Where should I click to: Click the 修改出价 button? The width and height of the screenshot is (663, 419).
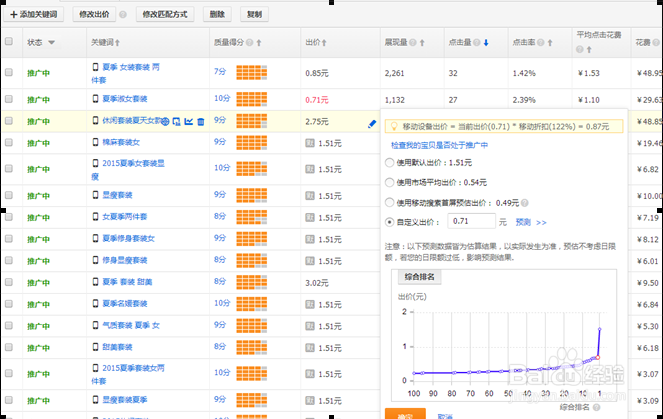pyautogui.click(x=94, y=14)
